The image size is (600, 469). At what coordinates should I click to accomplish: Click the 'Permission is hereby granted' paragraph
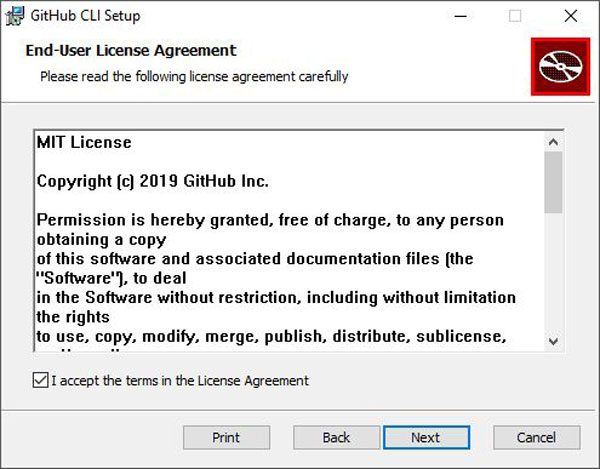270,219
